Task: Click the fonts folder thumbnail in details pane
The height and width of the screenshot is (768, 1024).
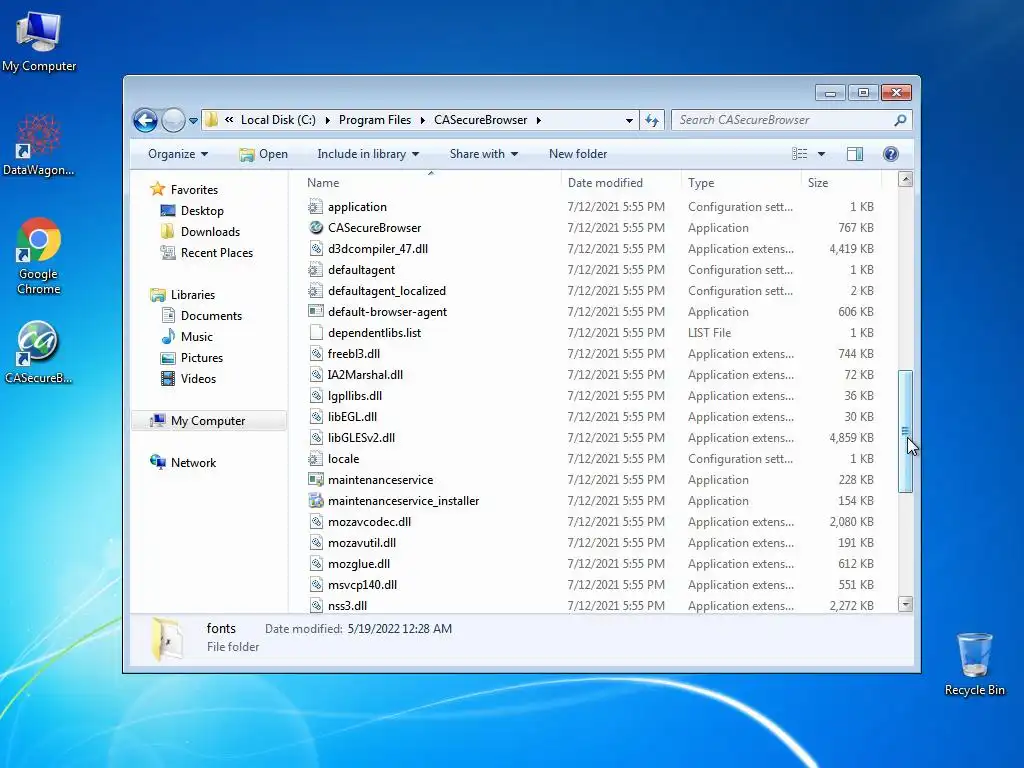Action: [167, 639]
